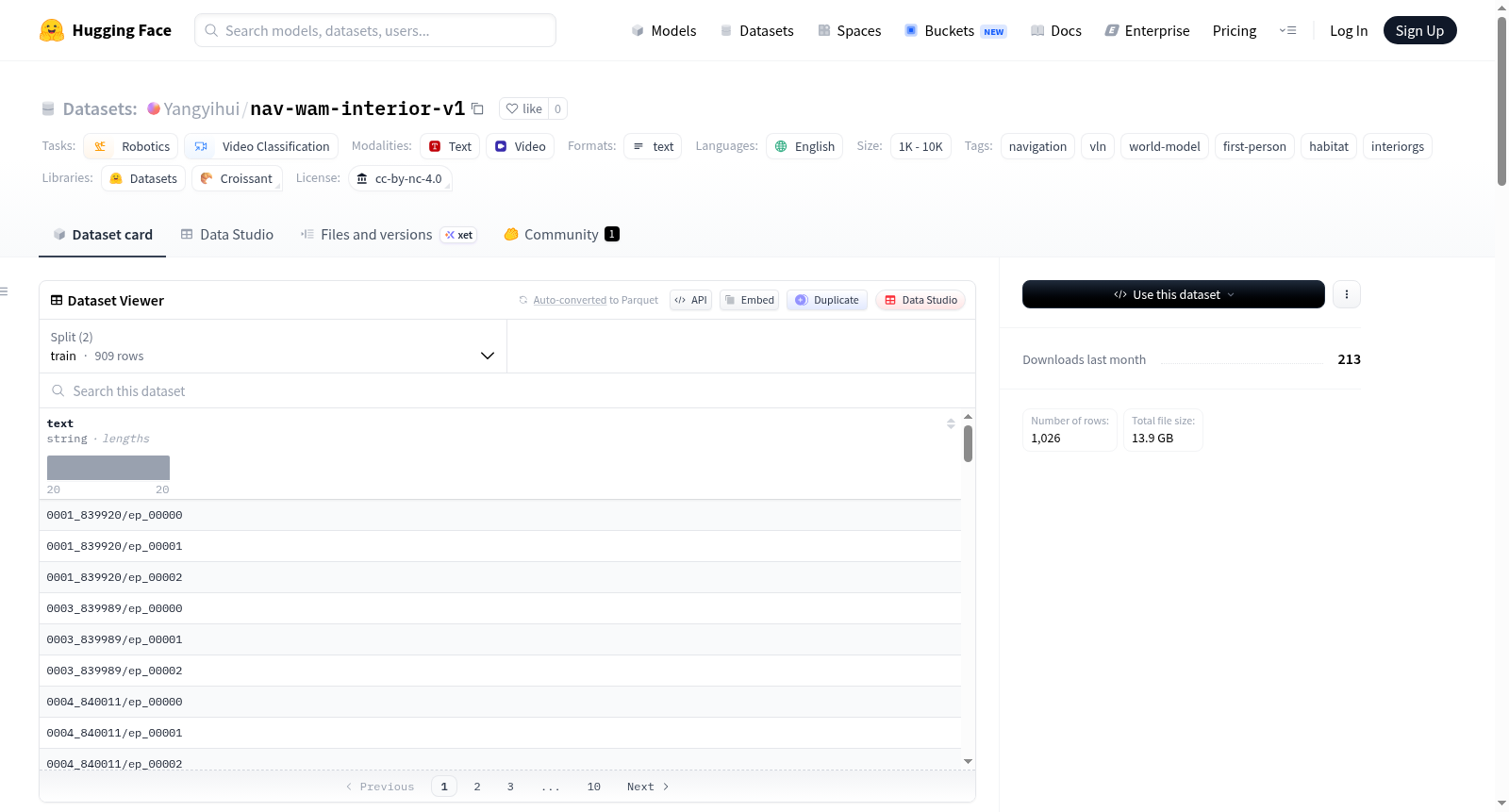Sort the text column using the sort arrows
Viewport: 1509px width, 812px height.
click(x=951, y=423)
